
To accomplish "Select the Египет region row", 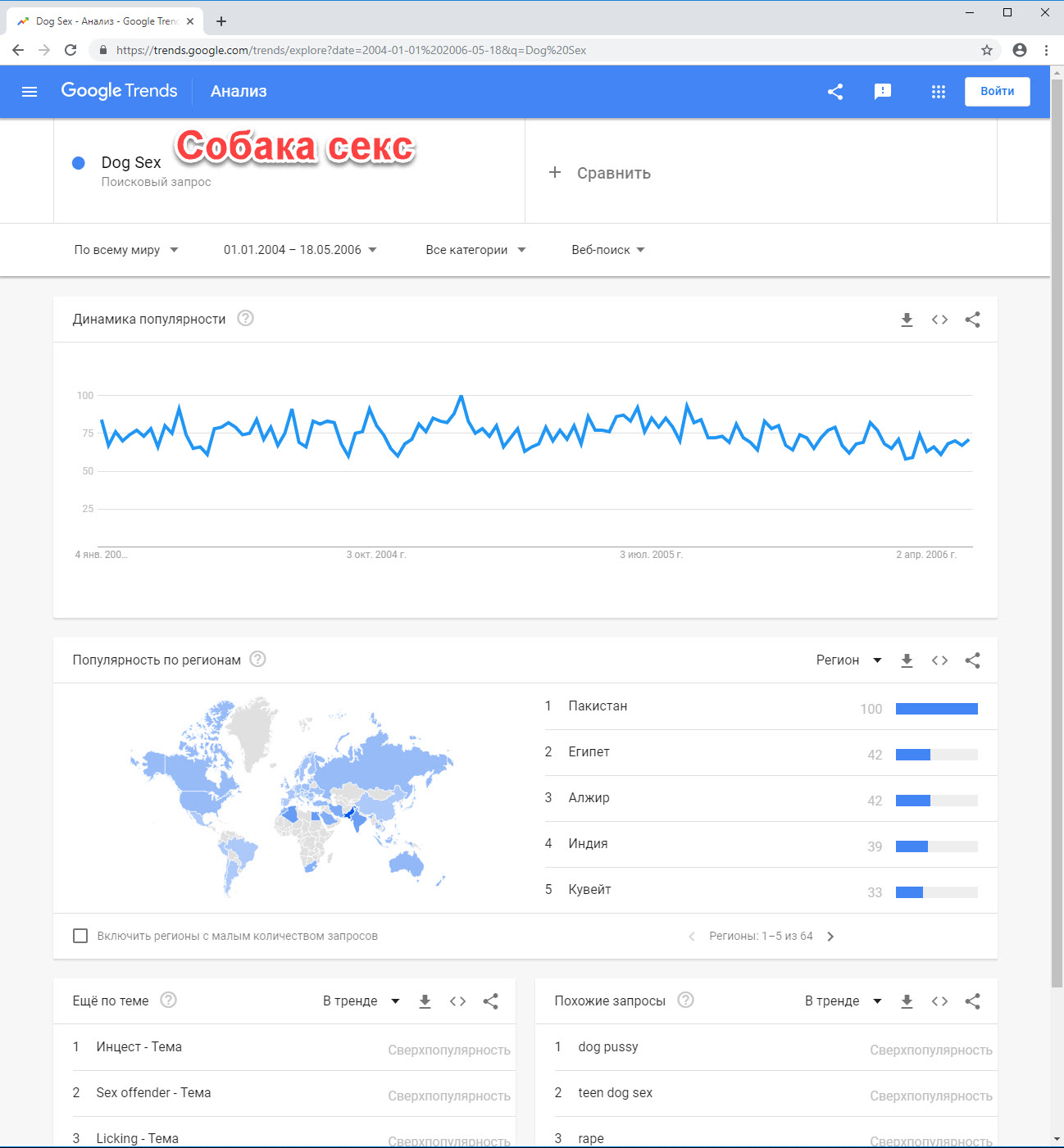I will point(771,752).
